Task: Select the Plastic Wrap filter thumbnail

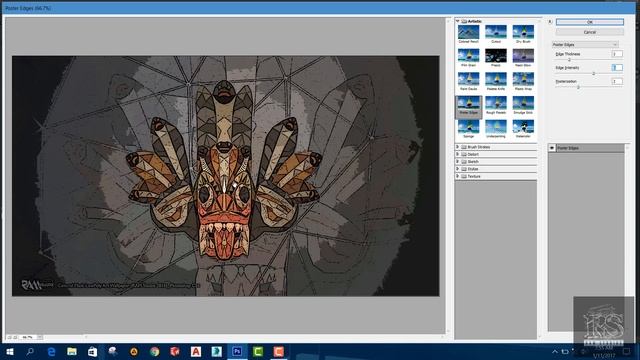Action: point(523,79)
